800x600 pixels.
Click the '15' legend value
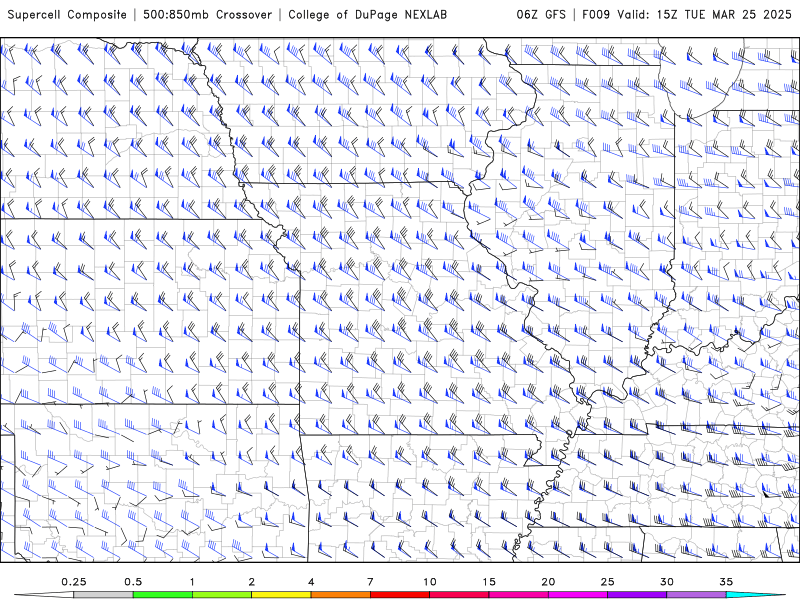[489, 582]
